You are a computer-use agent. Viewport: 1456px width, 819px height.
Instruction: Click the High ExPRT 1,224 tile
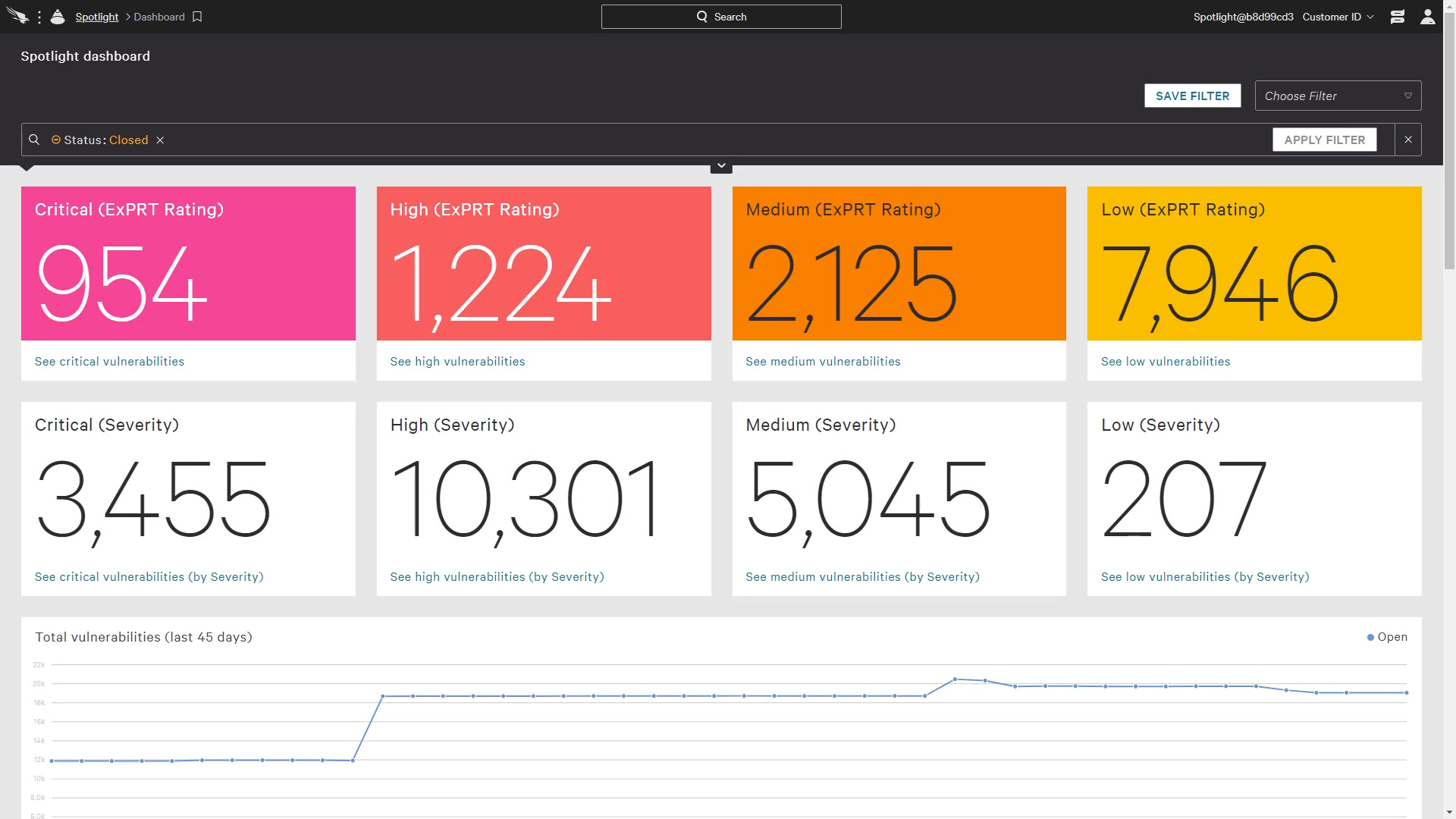544,264
